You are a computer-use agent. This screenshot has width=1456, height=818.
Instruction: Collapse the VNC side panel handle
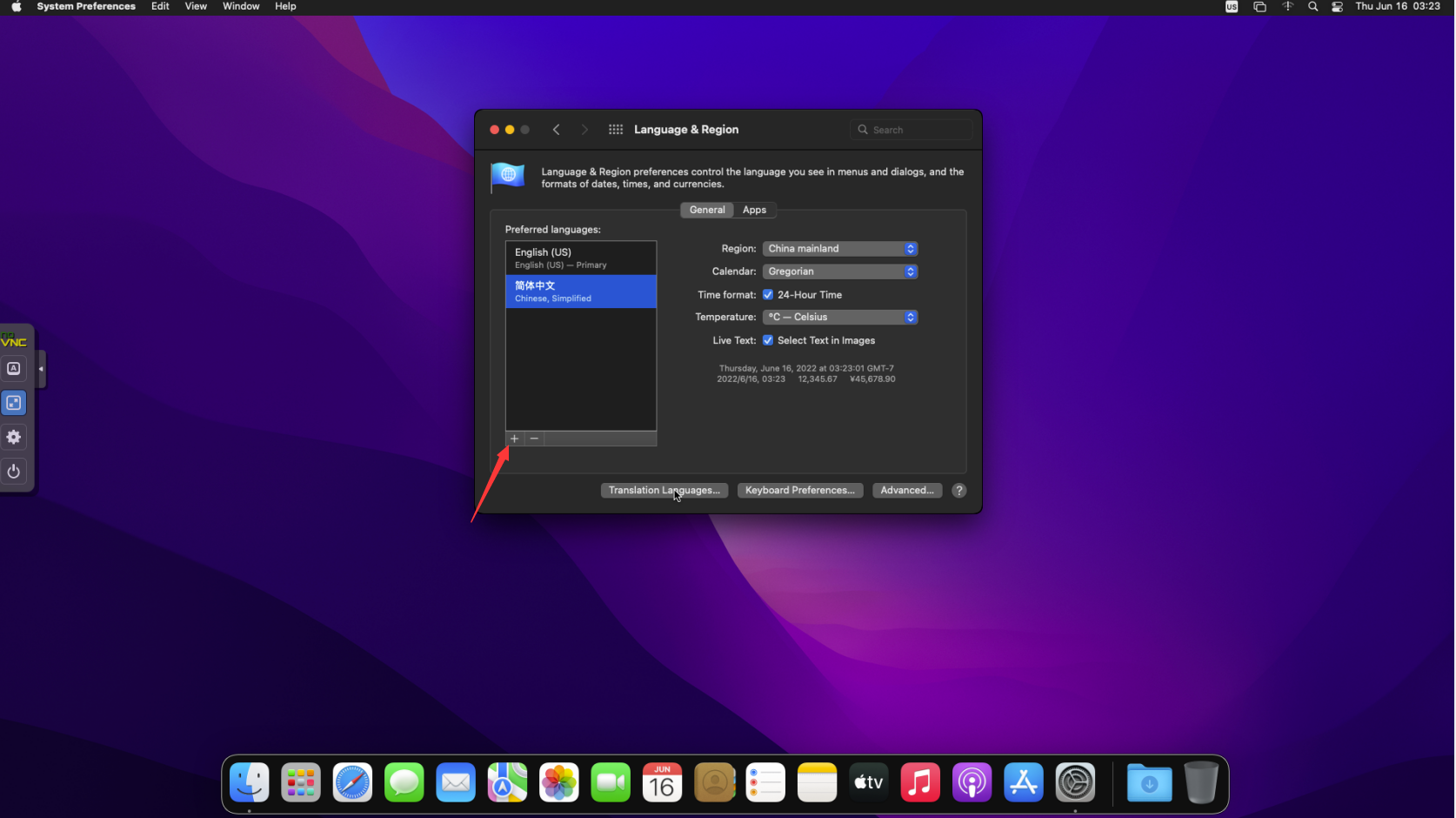pos(41,369)
